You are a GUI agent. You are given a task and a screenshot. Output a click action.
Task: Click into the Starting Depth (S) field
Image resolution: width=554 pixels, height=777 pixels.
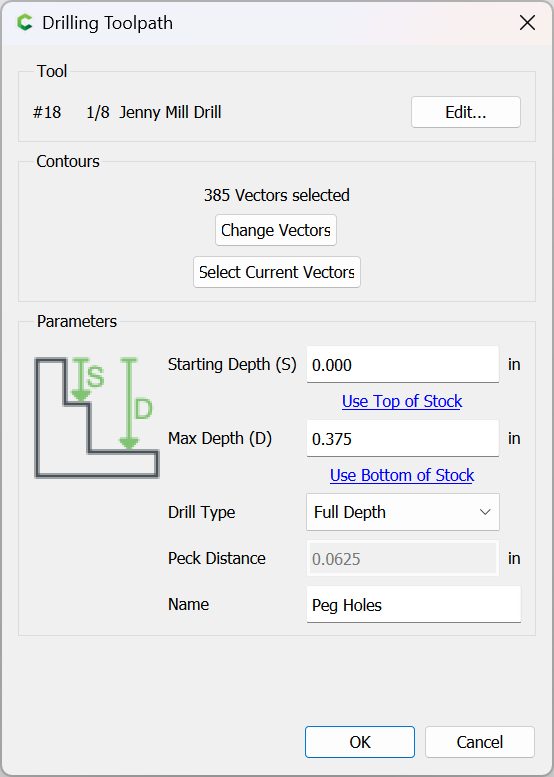pyautogui.click(x=403, y=365)
